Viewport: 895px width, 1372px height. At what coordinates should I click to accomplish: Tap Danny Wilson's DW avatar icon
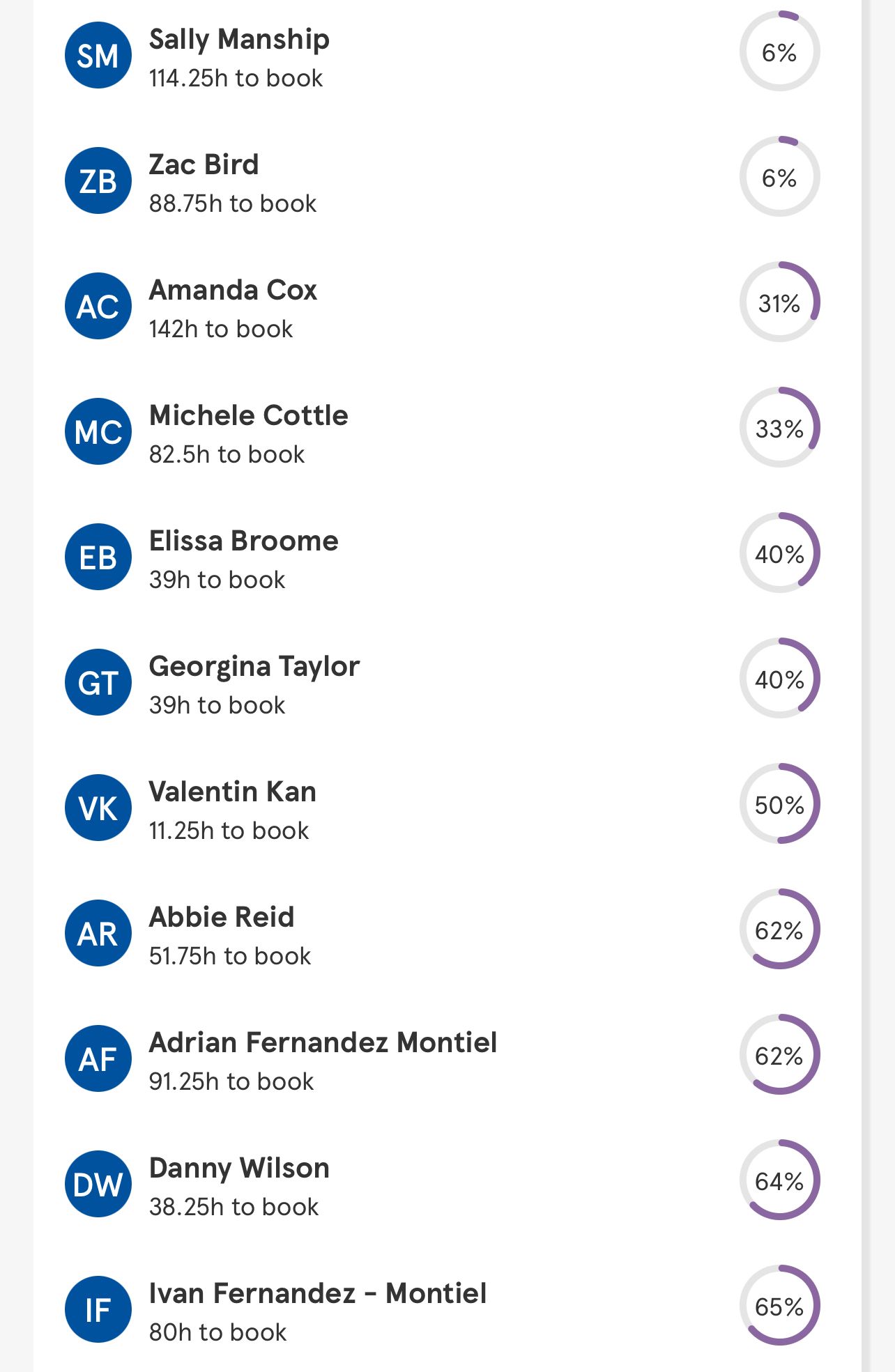tap(98, 1184)
